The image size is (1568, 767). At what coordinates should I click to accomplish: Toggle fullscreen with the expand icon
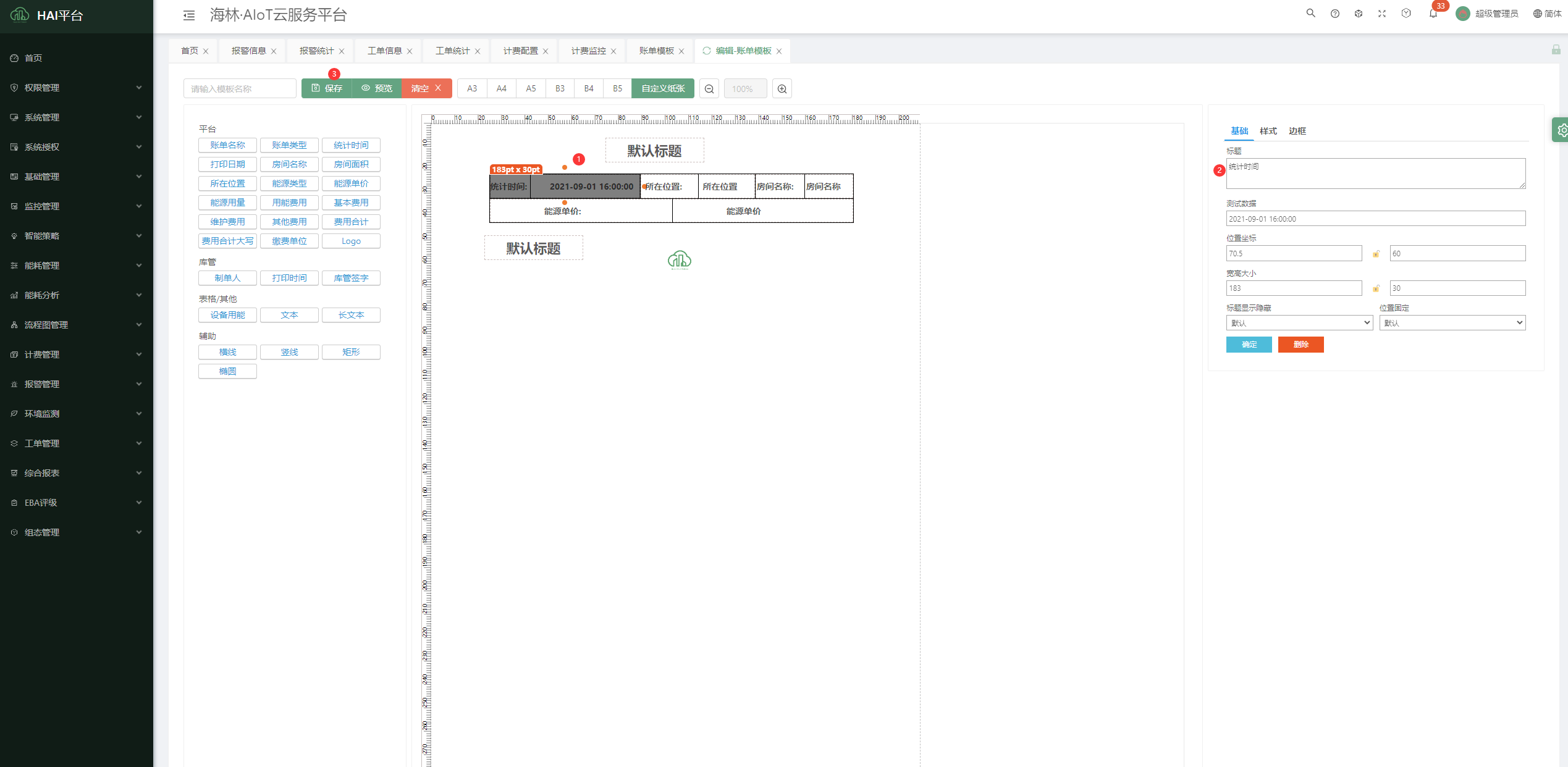click(1382, 14)
